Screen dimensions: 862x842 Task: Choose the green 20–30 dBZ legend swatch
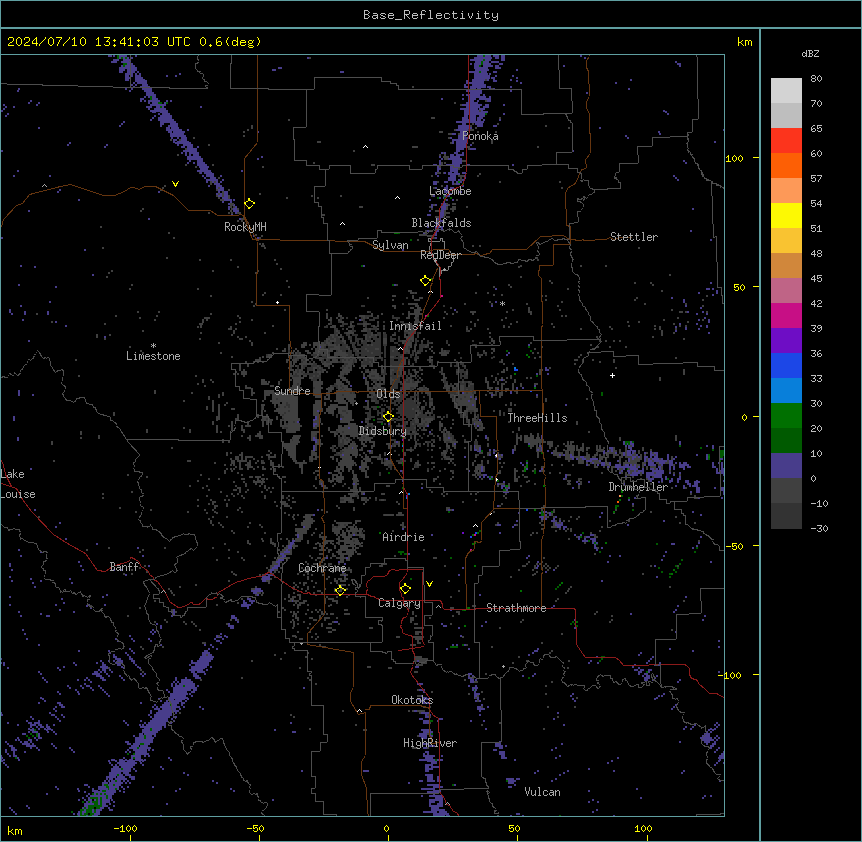click(786, 416)
